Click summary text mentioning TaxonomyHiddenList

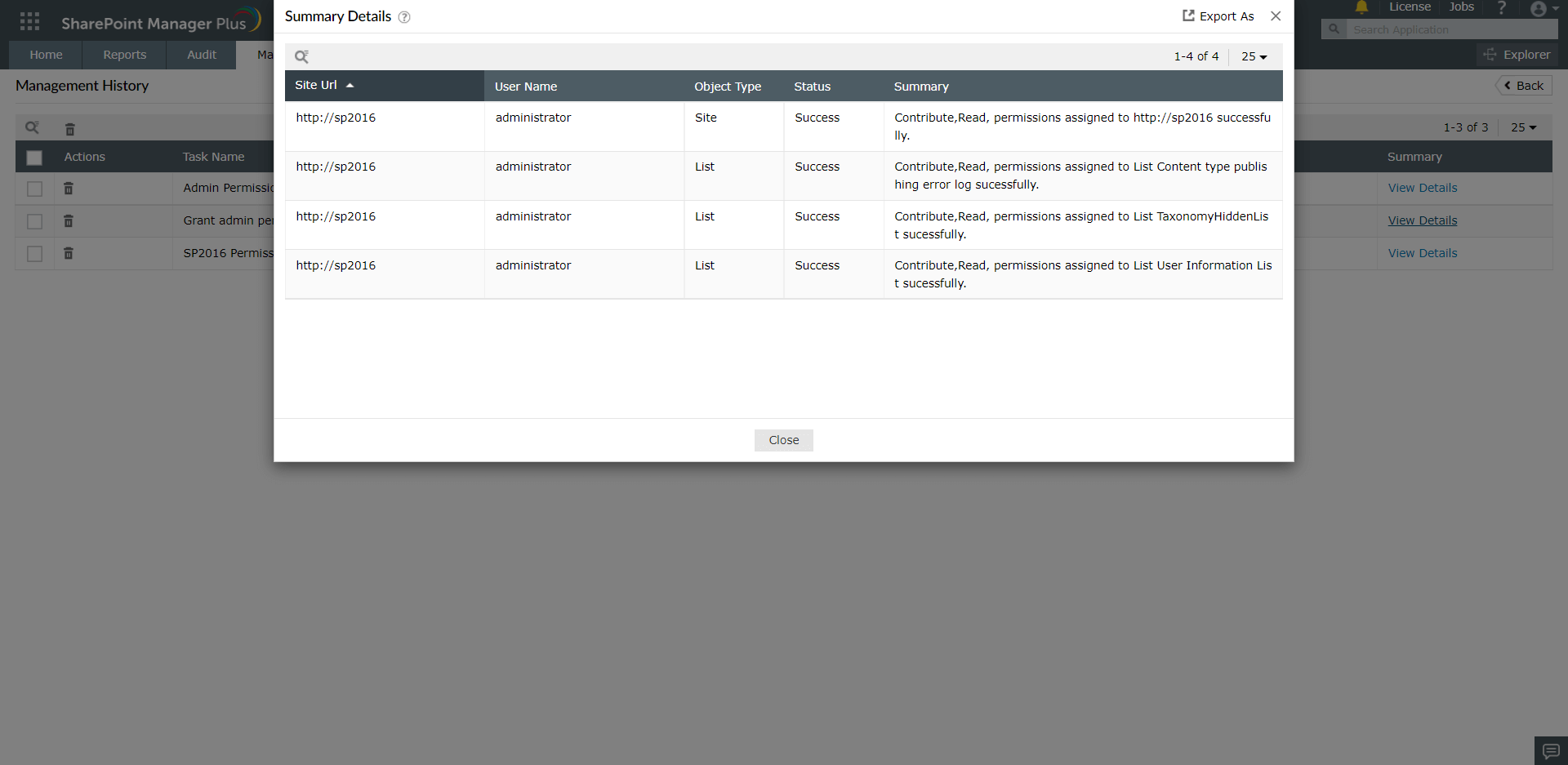(x=1081, y=225)
